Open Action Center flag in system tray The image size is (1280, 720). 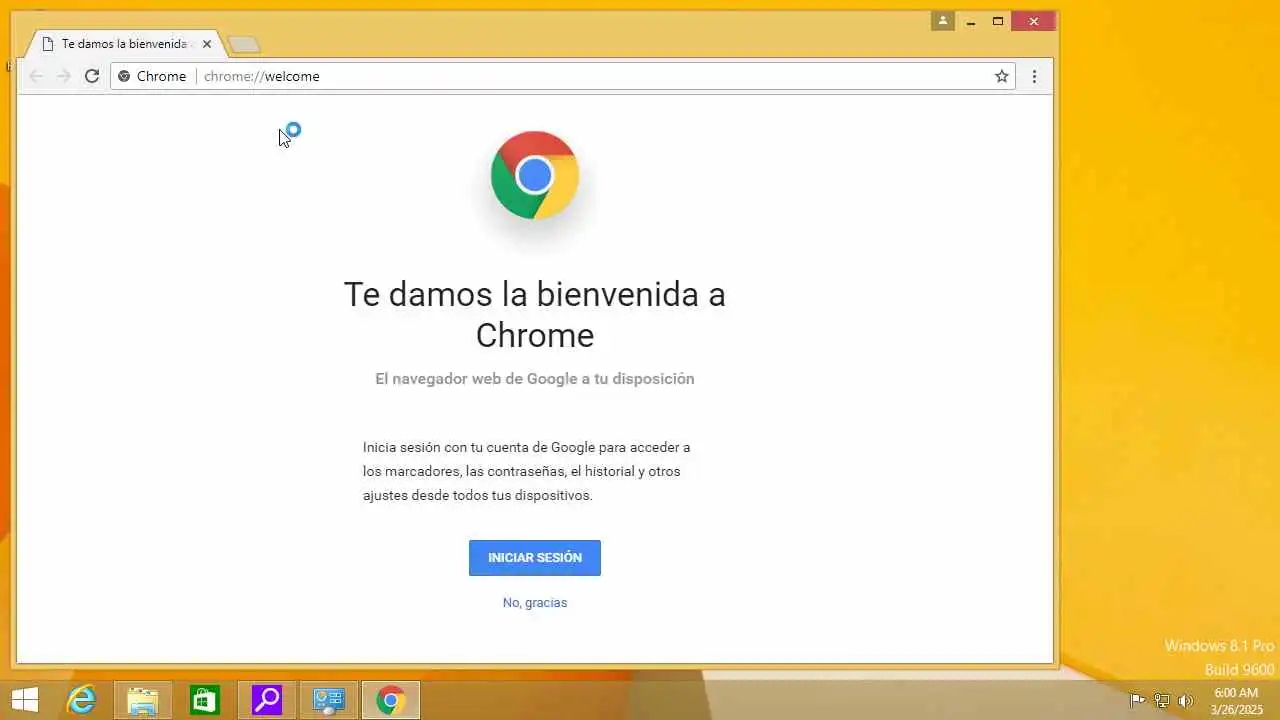(1137, 700)
